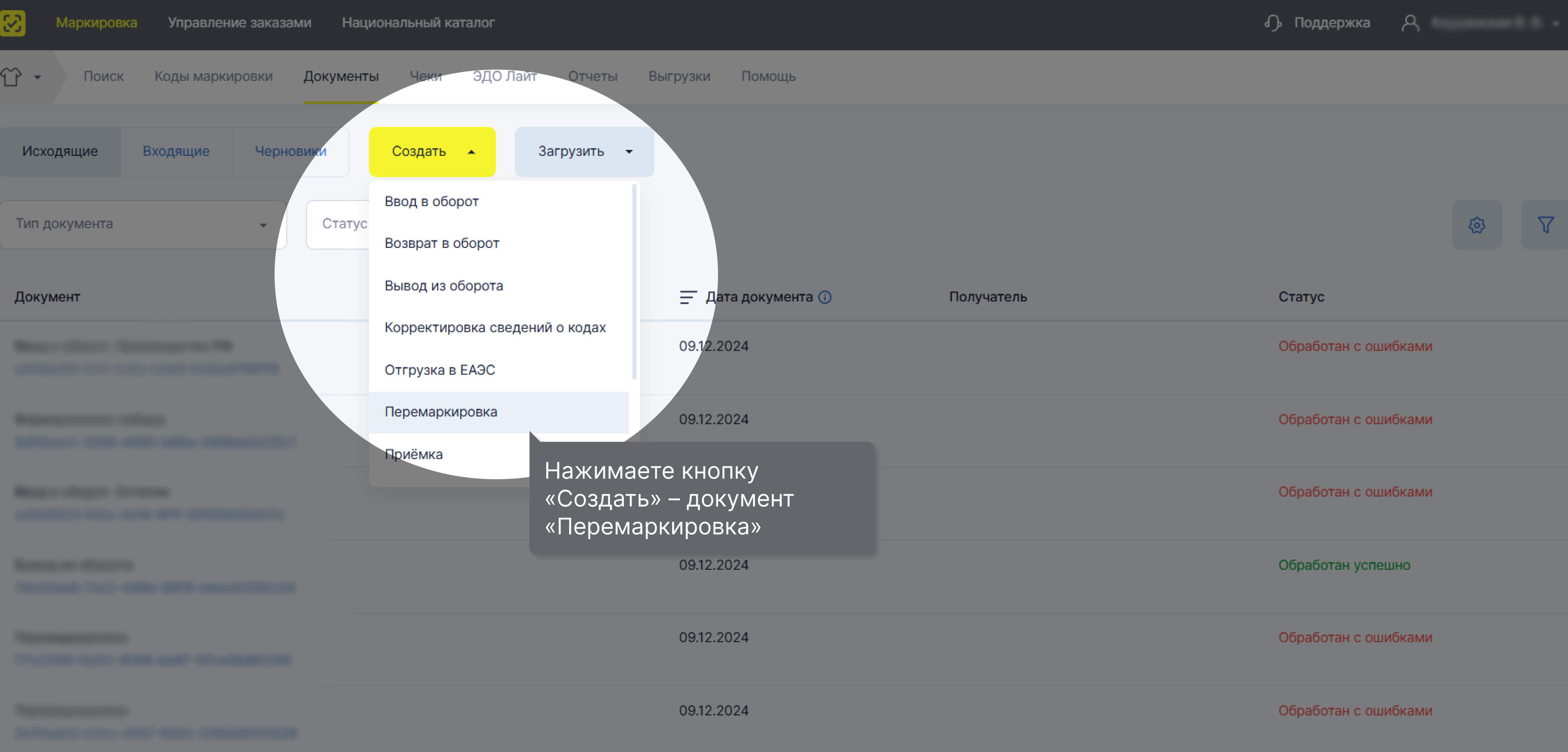Open table settings via gear icon
1568x752 pixels.
pos(1476,224)
